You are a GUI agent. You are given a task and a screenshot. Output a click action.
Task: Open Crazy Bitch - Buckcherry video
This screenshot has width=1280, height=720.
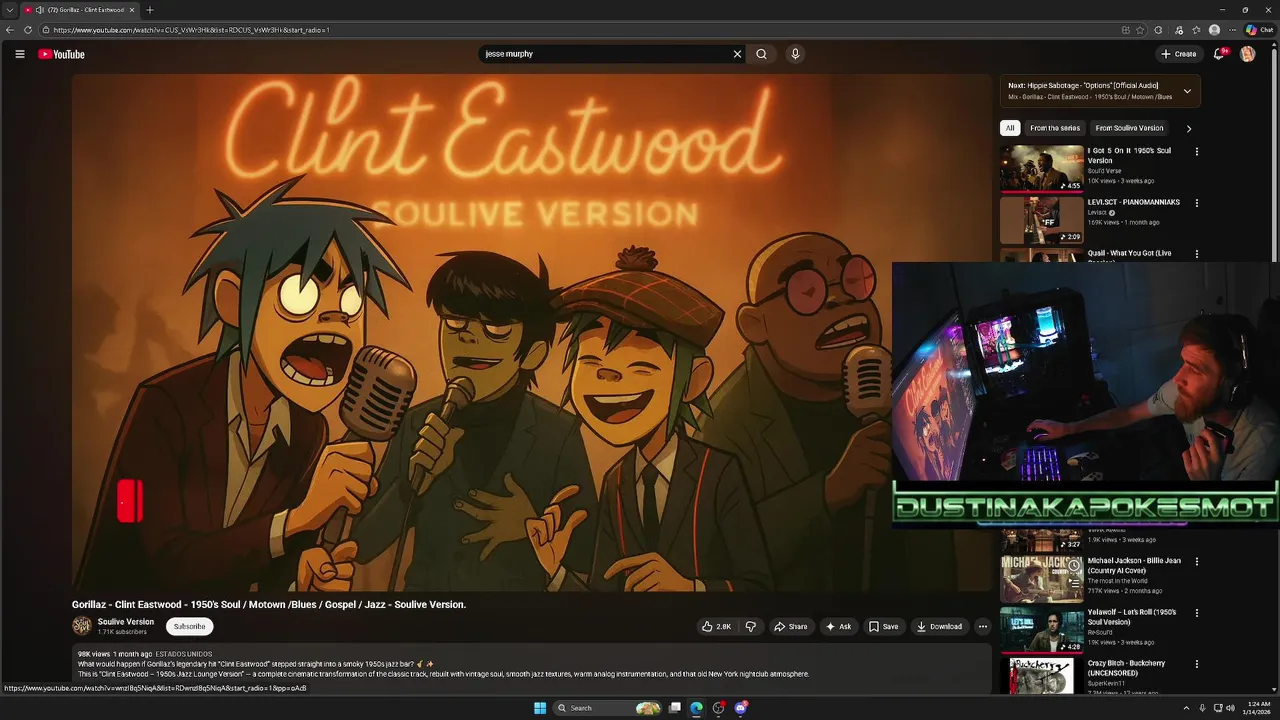point(1126,667)
